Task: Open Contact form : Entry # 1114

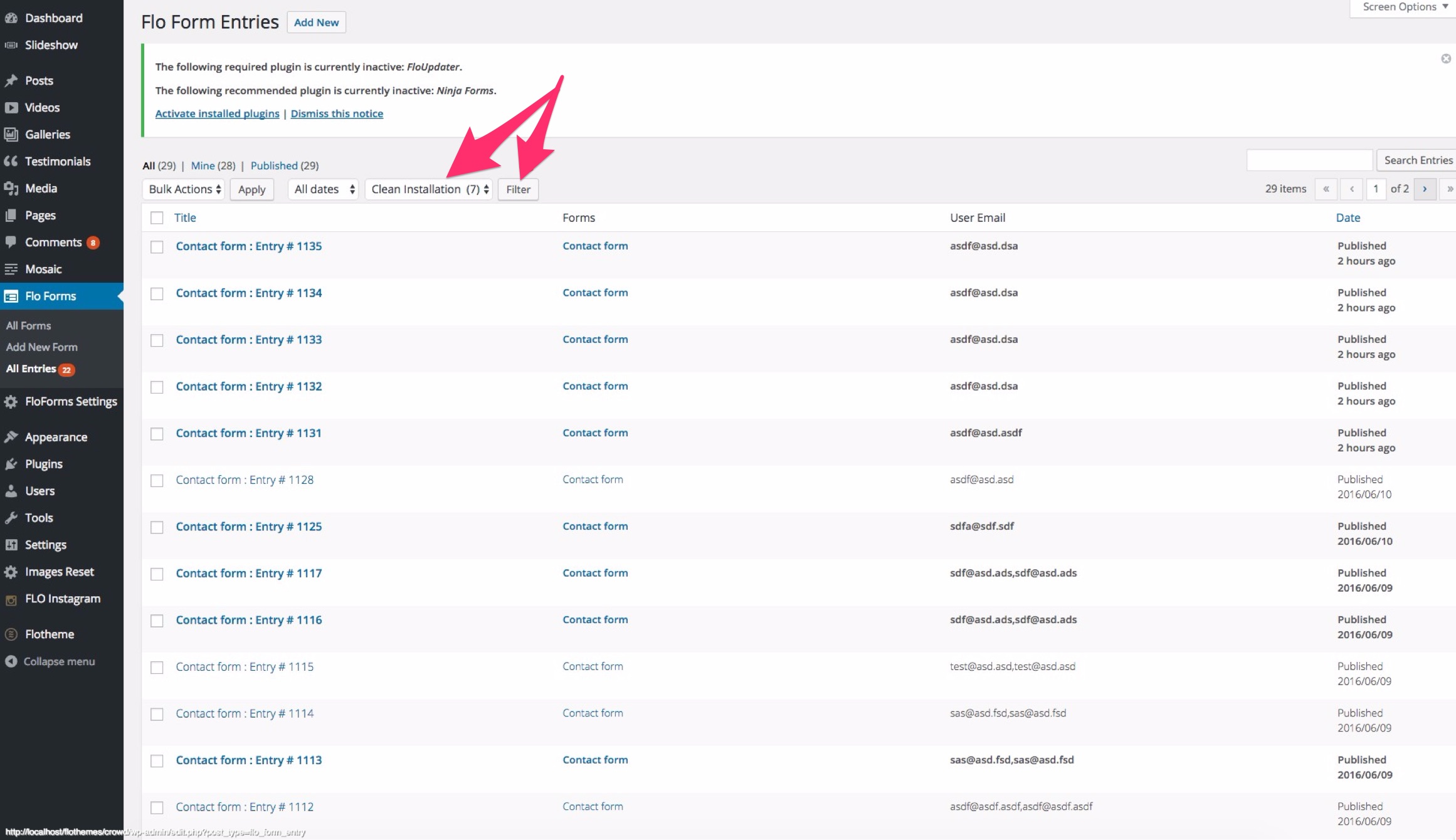Action: tap(245, 713)
